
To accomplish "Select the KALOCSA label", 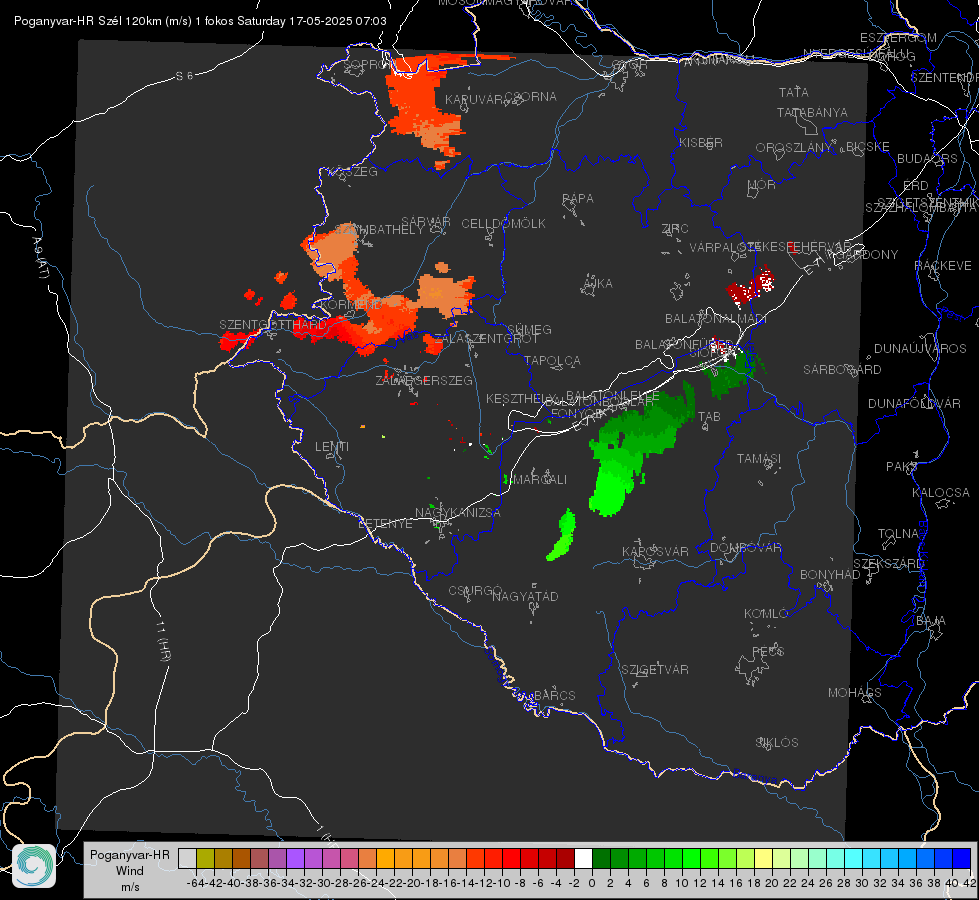I will click(941, 493).
